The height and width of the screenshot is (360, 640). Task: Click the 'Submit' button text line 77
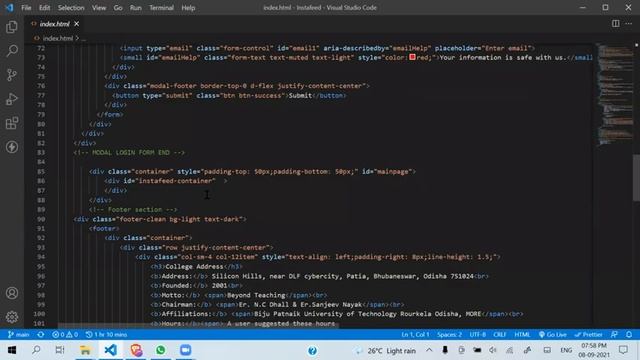pos(300,96)
